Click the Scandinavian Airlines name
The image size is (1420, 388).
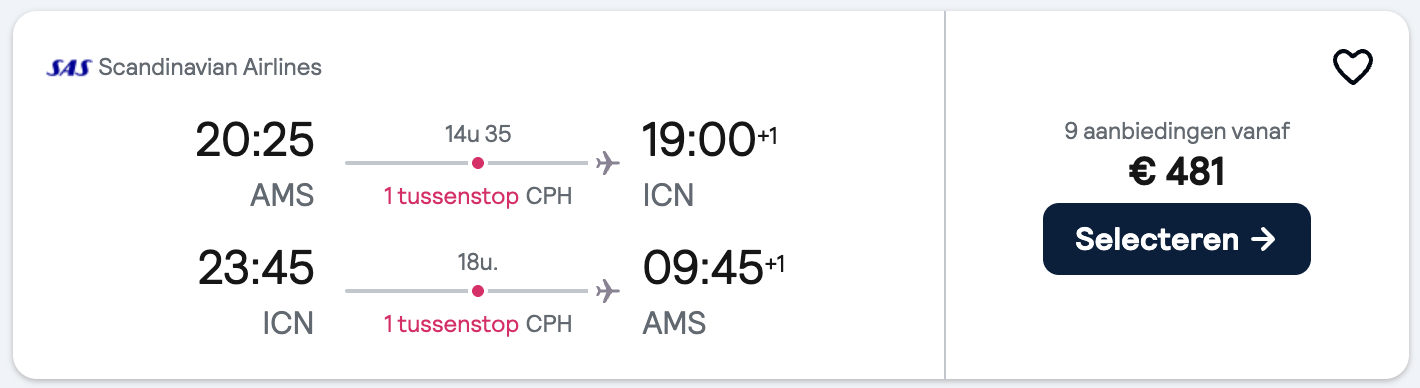click(210, 68)
